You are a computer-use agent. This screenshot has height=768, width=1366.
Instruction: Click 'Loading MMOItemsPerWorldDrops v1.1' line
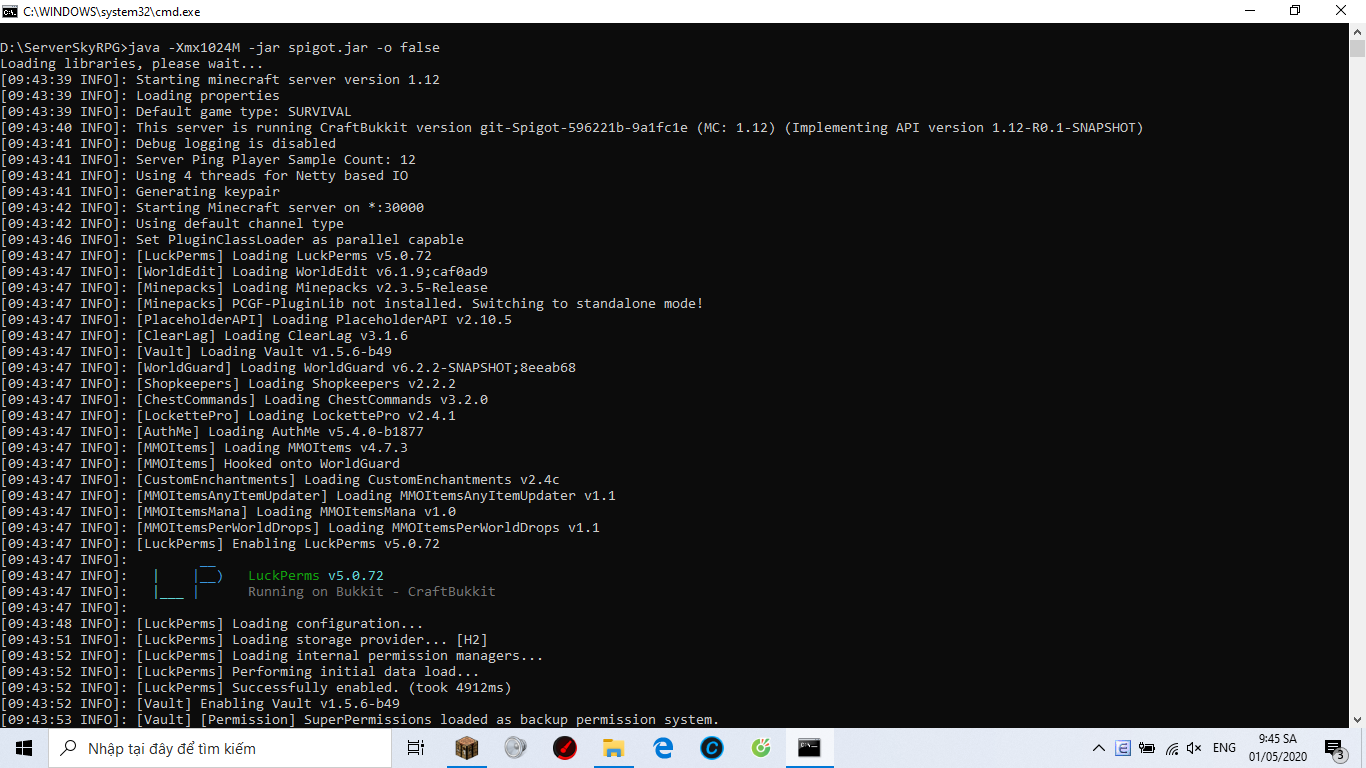pyautogui.click(x=300, y=528)
